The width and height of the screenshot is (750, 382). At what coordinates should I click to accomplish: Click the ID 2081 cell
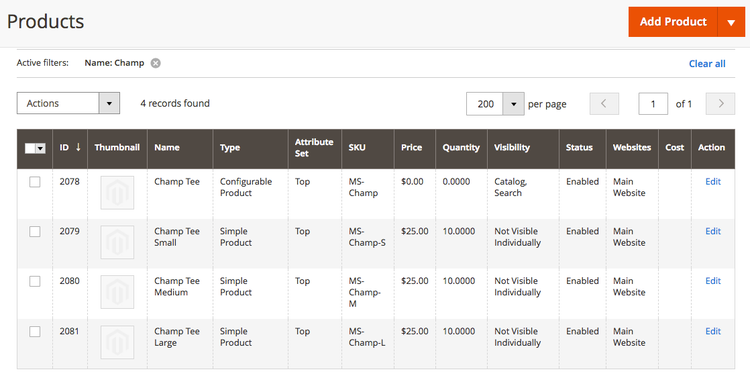[70, 344]
